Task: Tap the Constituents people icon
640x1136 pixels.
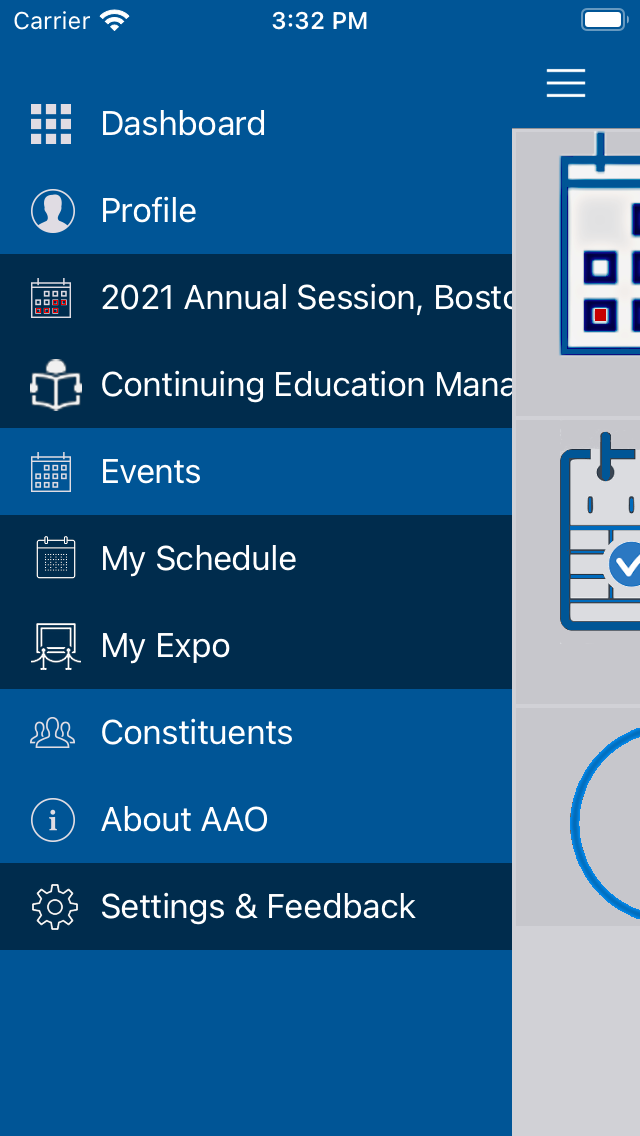Action: [53, 733]
